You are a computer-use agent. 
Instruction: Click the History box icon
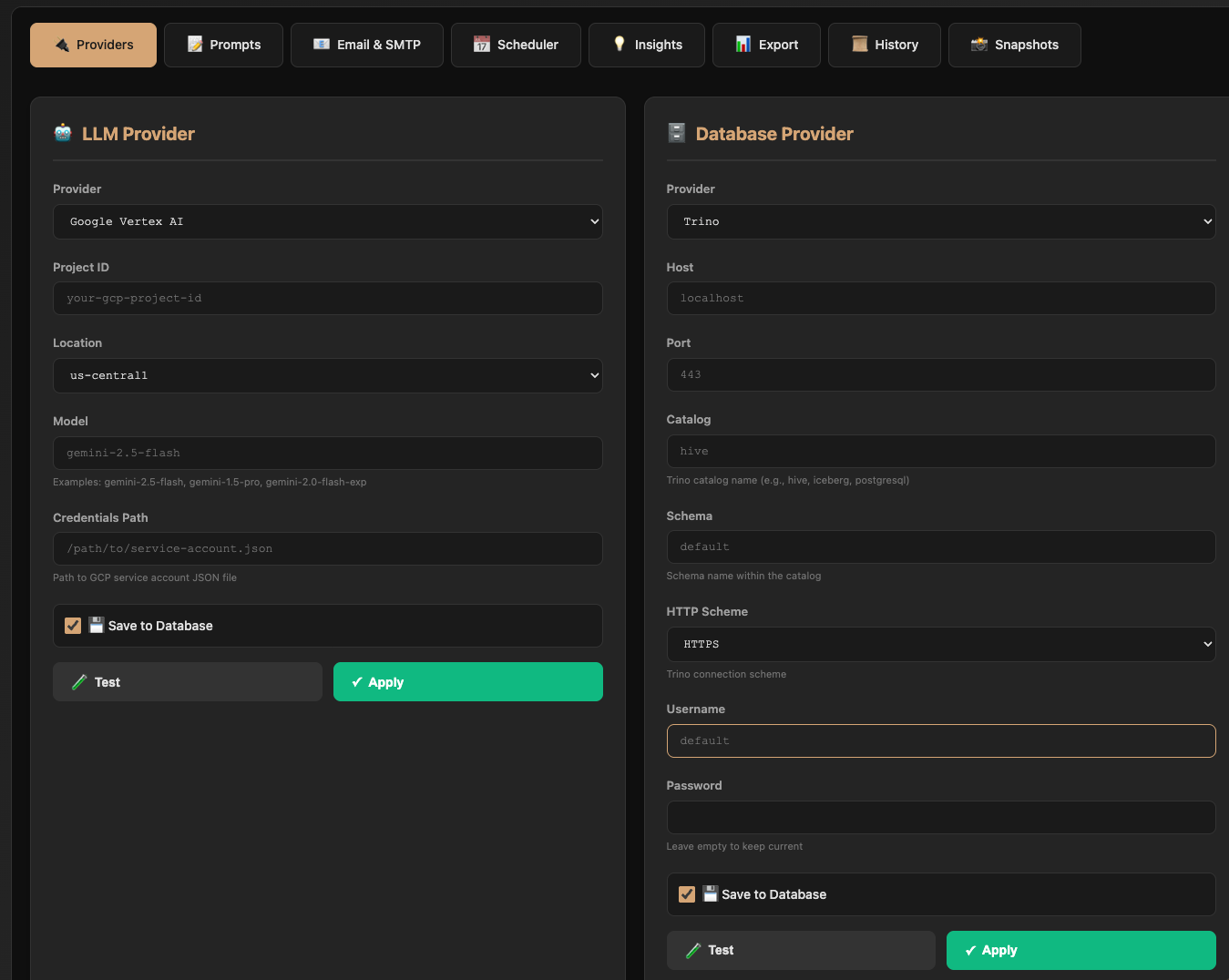click(x=859, y=44)
